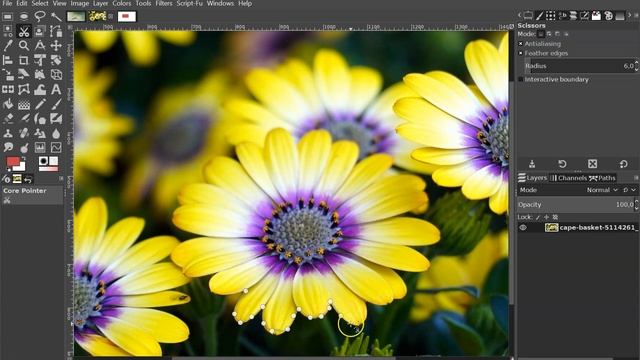Select the Pencil tool
The height and width of the screenshot is (360, 640).
click(40, 104)
